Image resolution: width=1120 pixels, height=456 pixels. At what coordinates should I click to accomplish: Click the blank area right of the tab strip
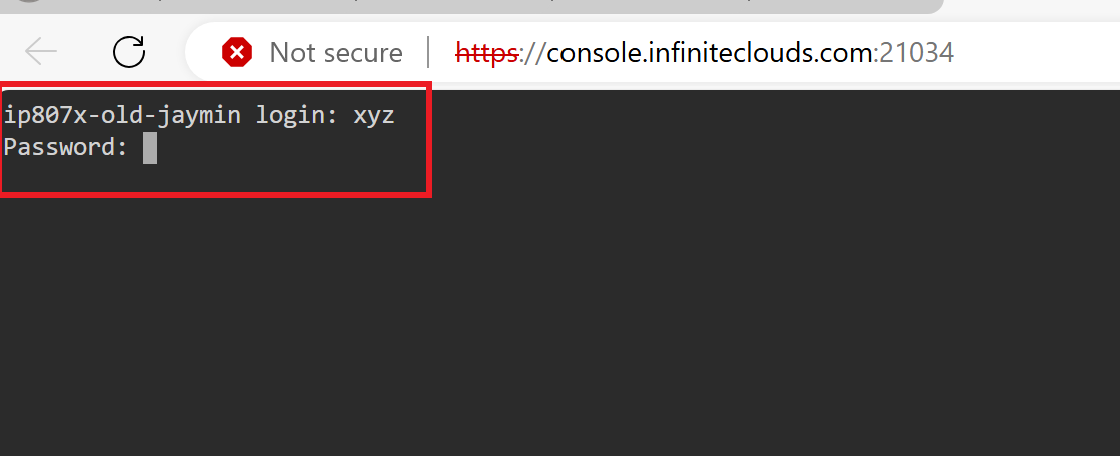coord(1030,8)
